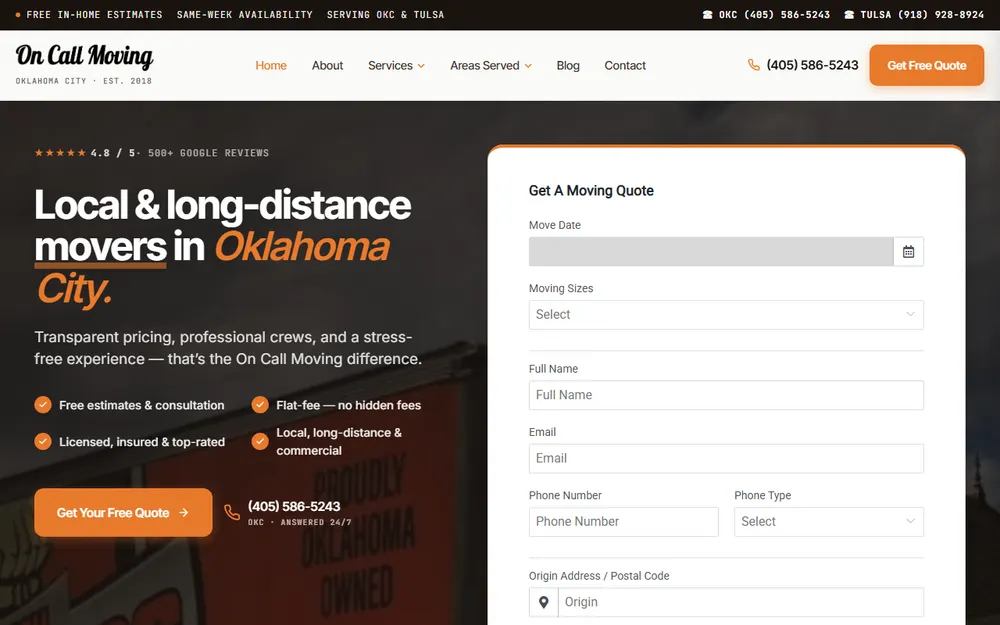Click the Get A Moving Quote heading

(x=591, y=191)
